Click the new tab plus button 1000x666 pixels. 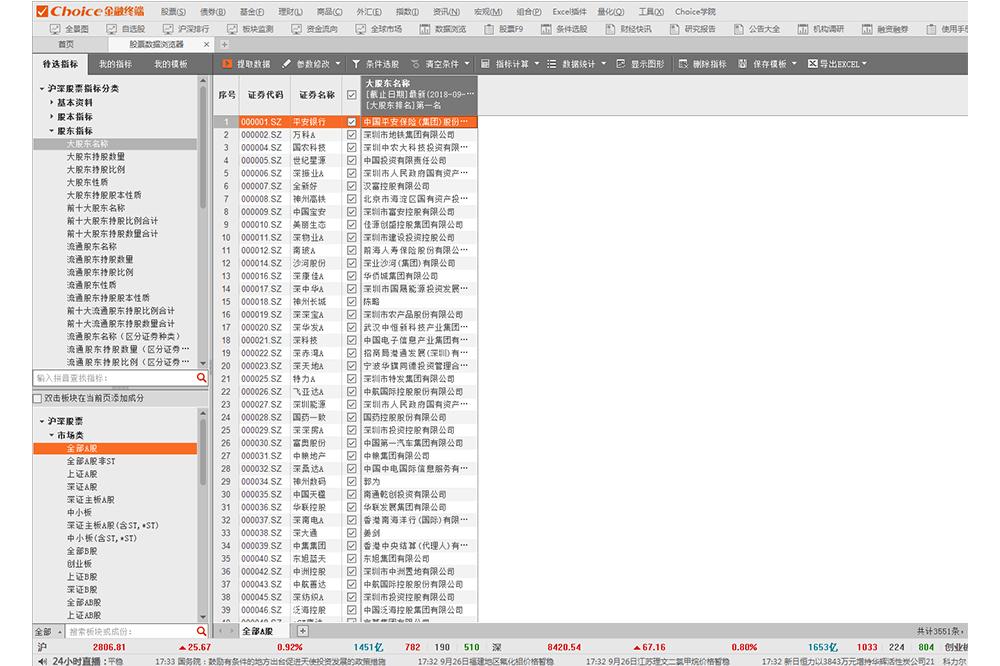click(x=224, y=44)
